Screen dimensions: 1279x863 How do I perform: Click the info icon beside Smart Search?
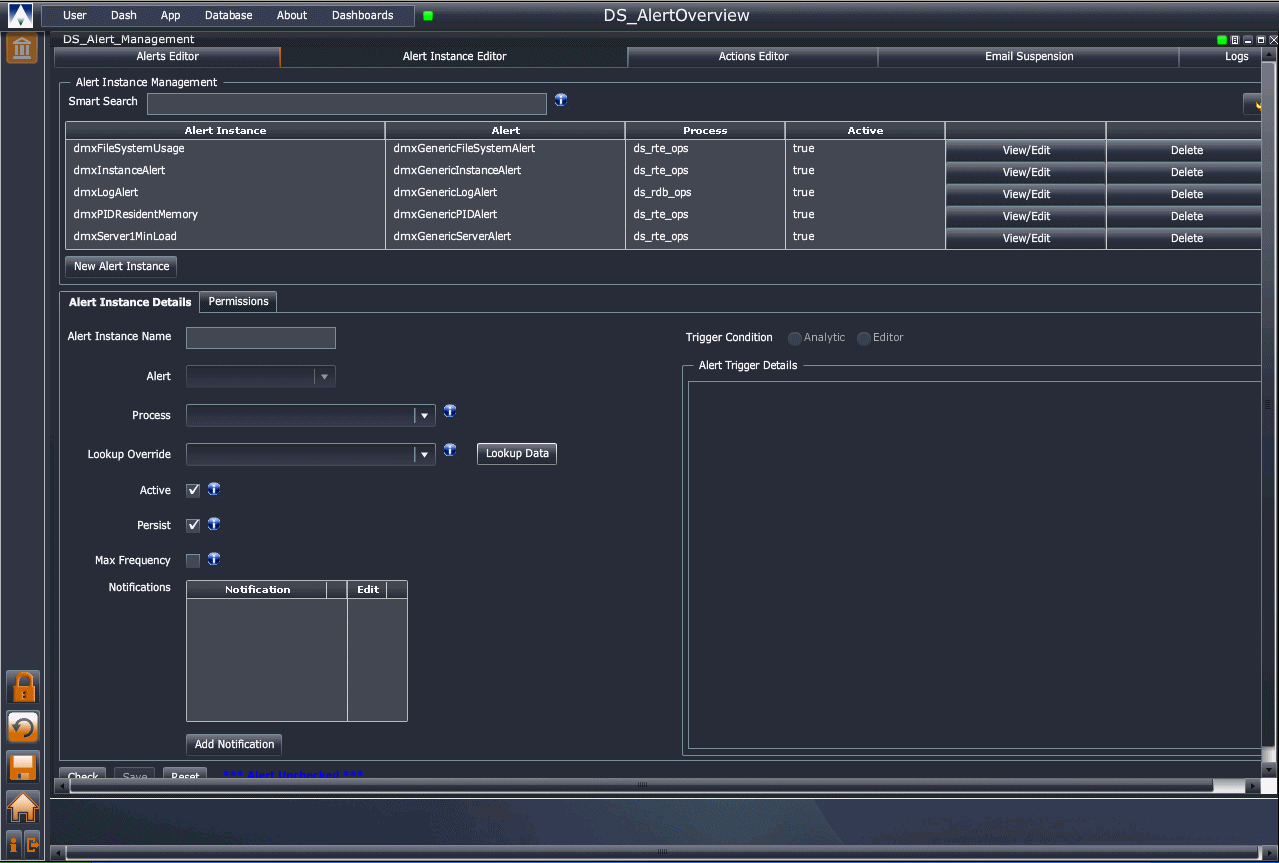(561, 100)
